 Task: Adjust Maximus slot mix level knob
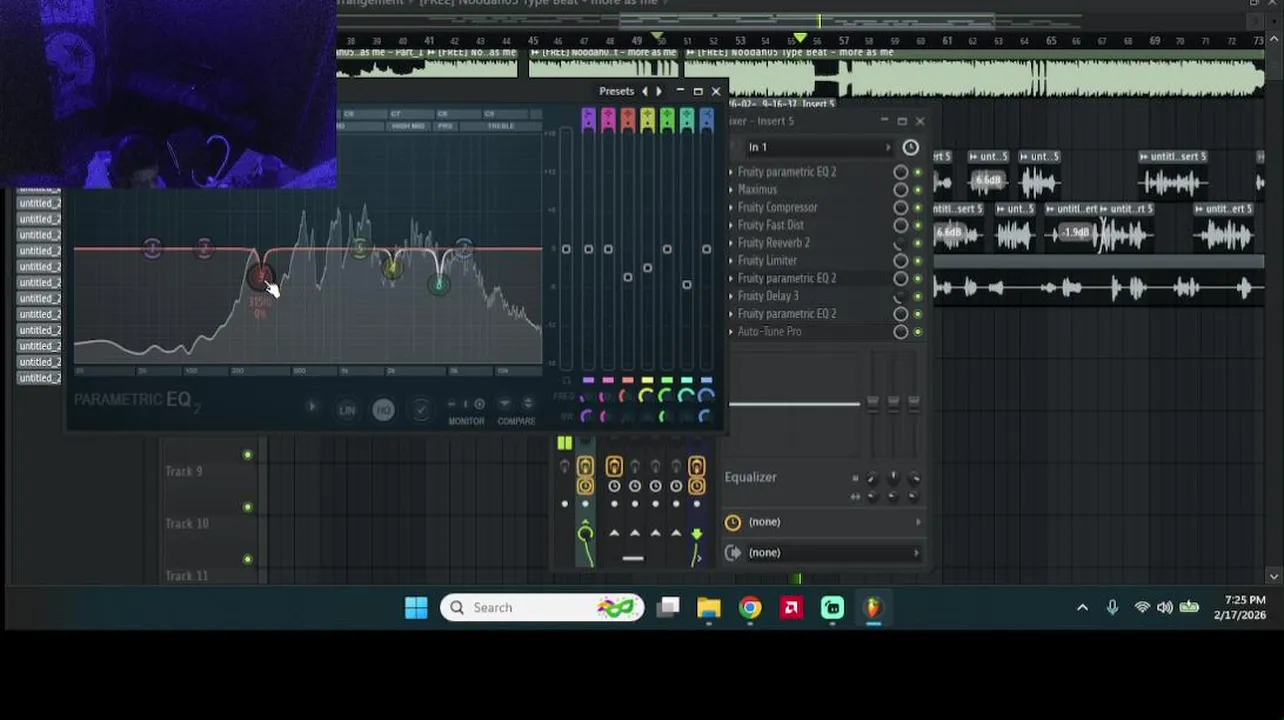click(x=901, y=190)
